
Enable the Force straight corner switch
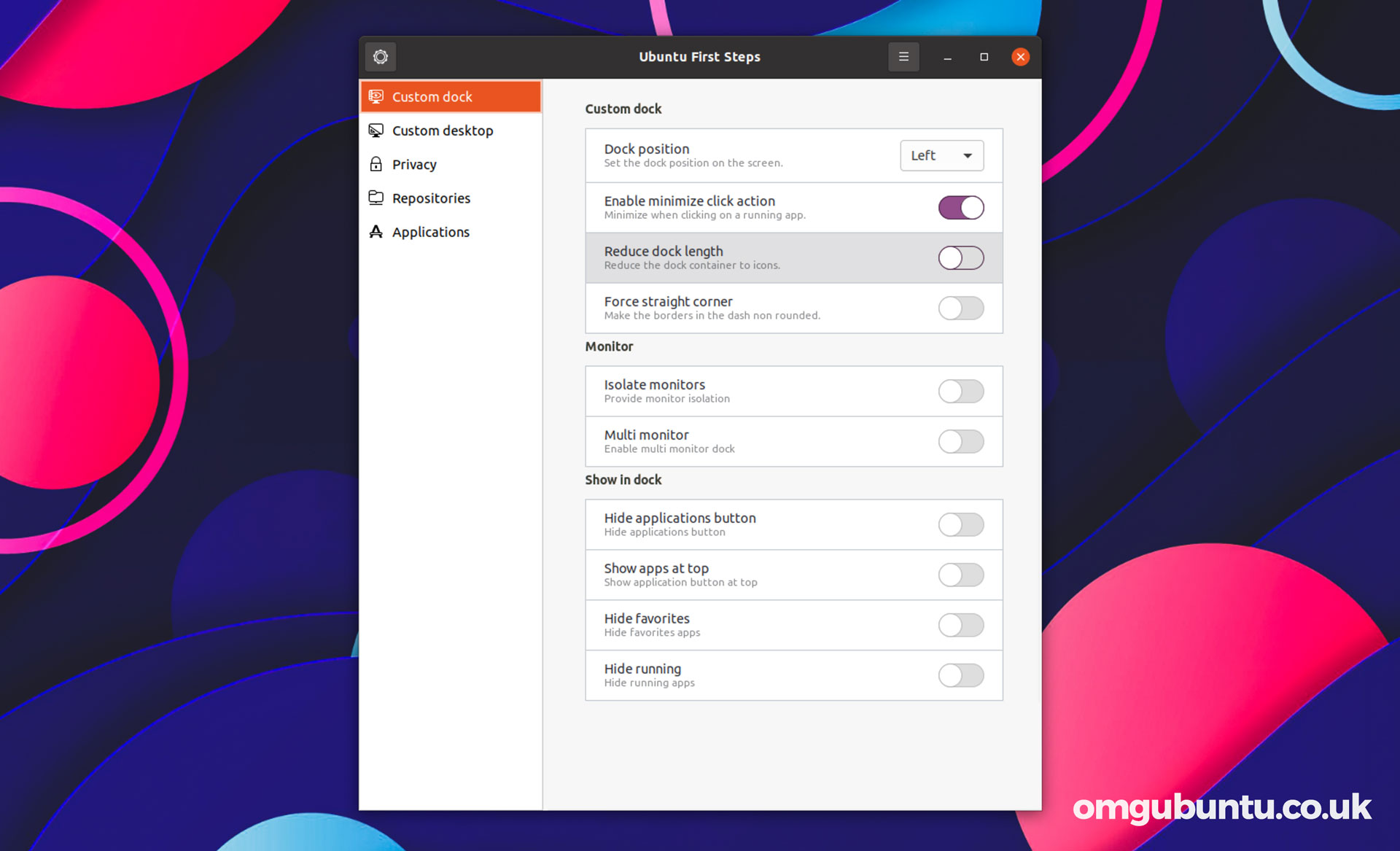point(961,308)
